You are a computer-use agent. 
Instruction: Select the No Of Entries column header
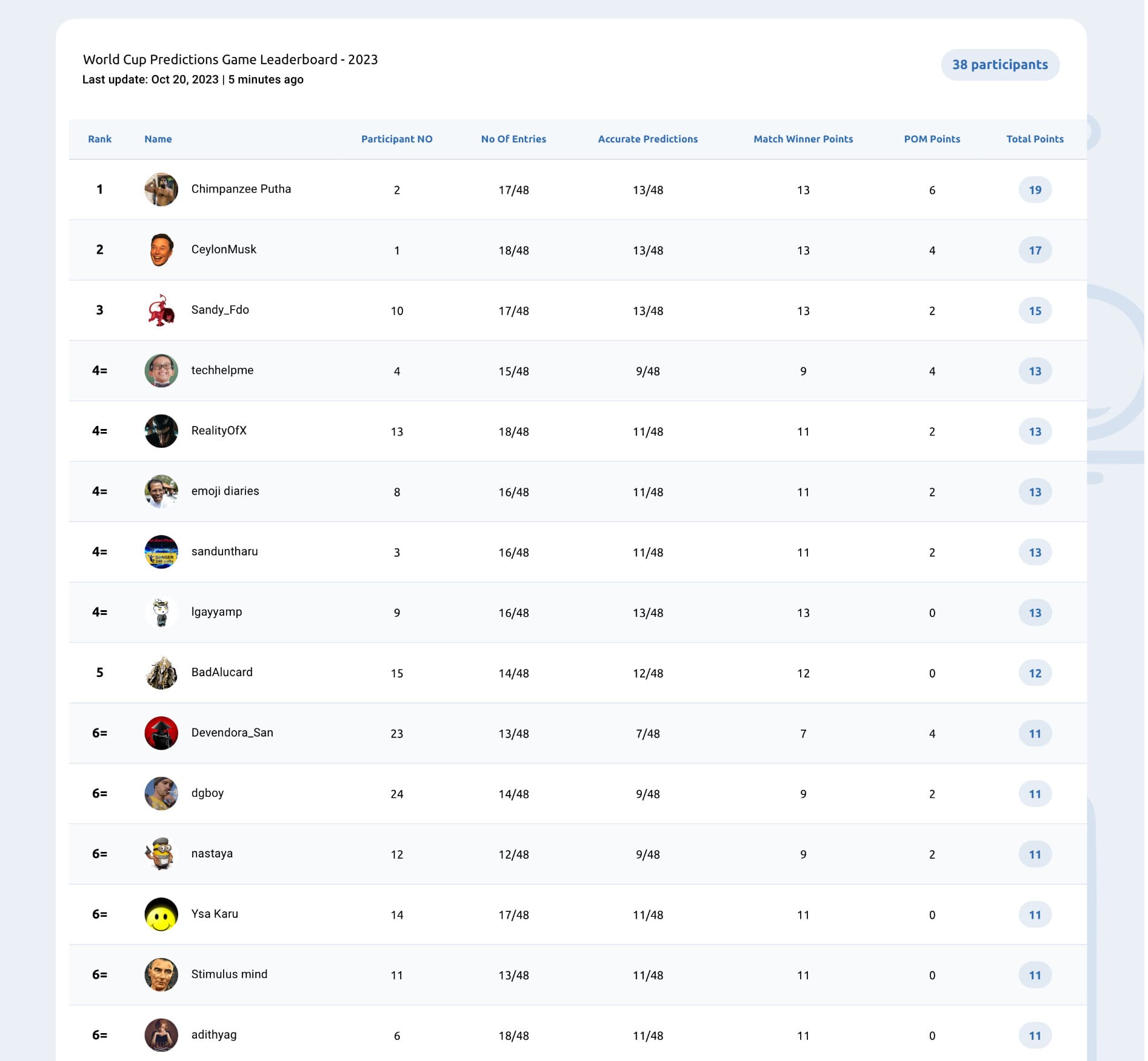[513, 139]
